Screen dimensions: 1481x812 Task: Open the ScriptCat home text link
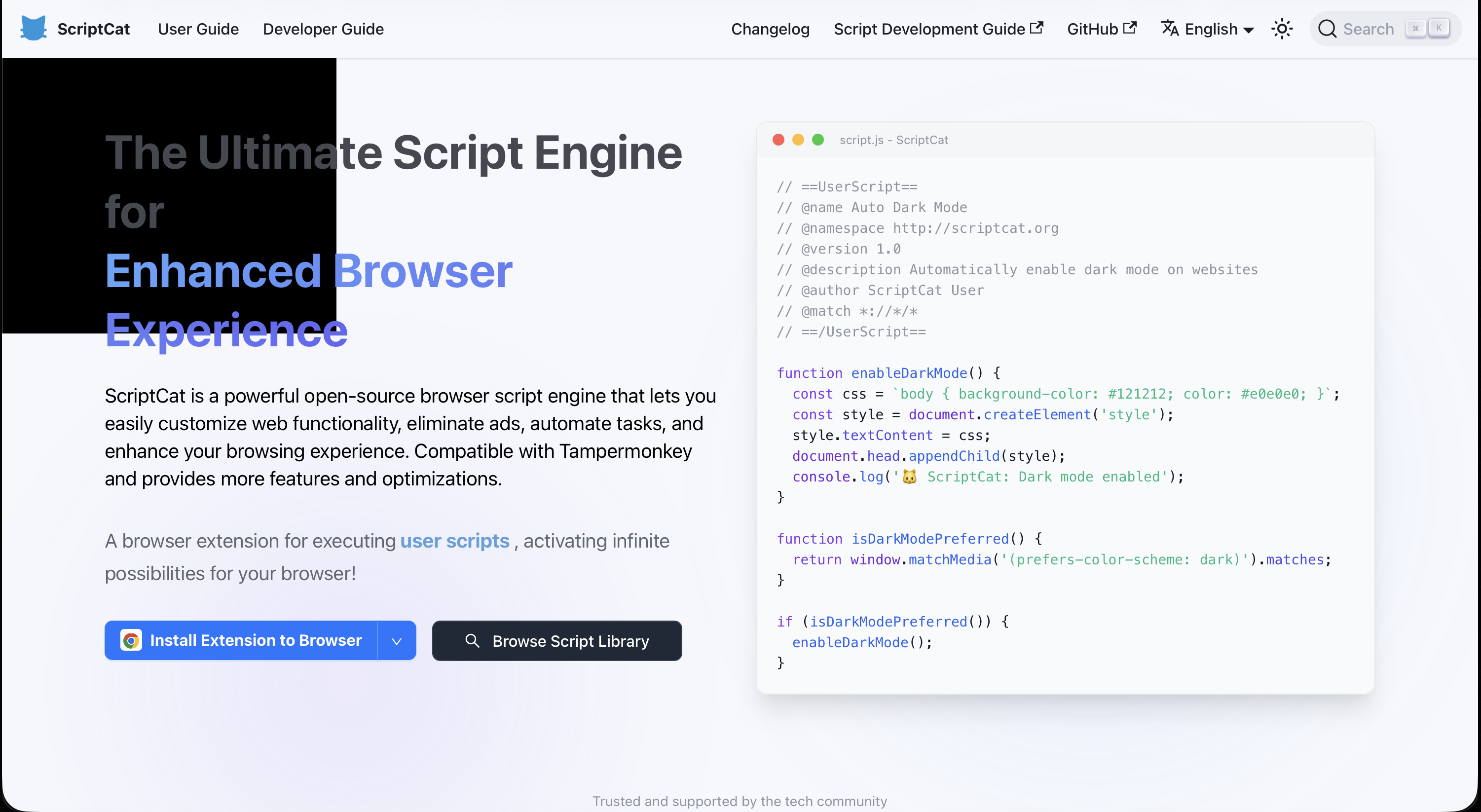coord(93,29)
